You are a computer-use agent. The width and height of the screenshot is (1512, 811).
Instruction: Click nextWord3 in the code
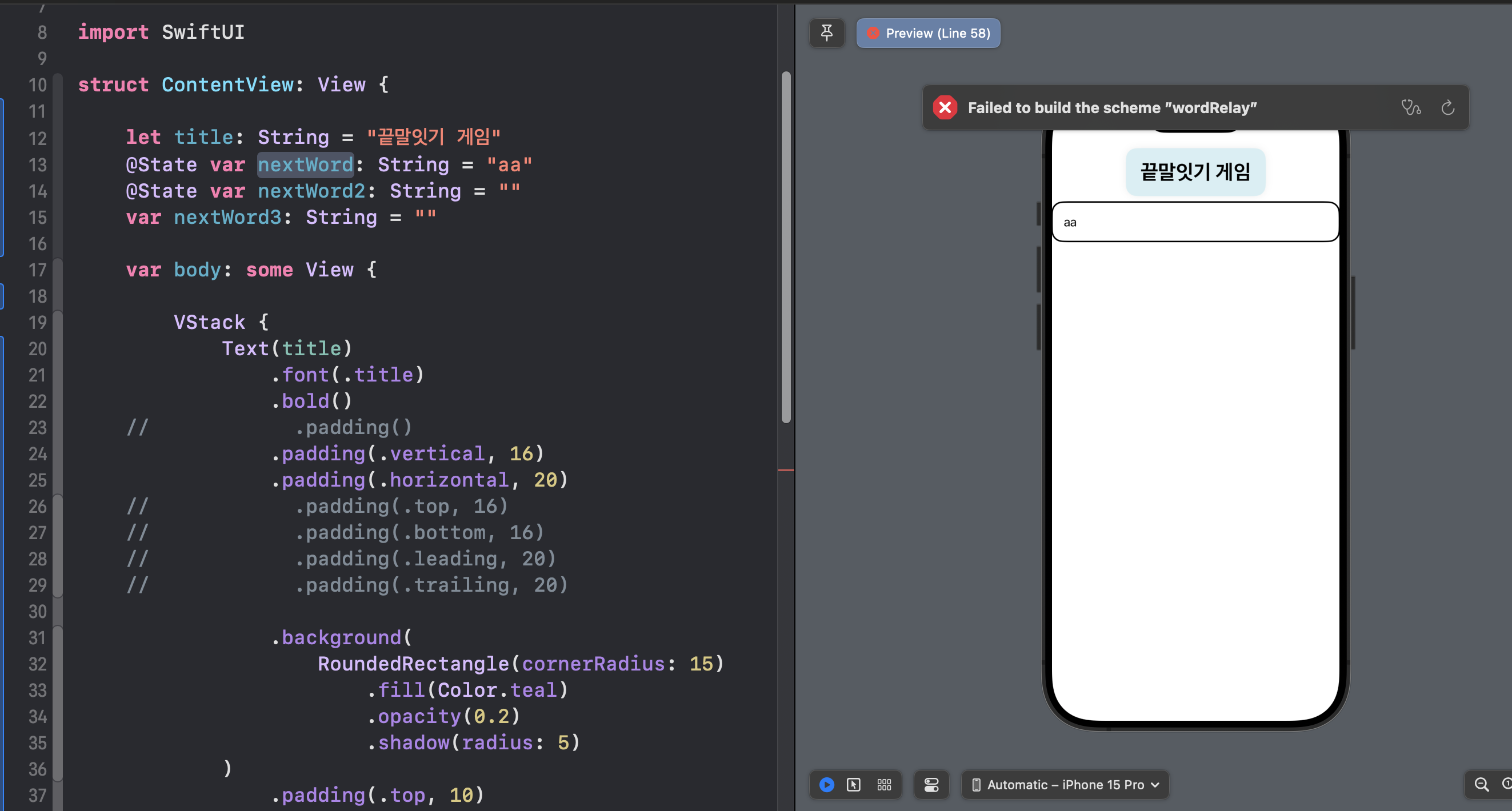pos(228,218)
